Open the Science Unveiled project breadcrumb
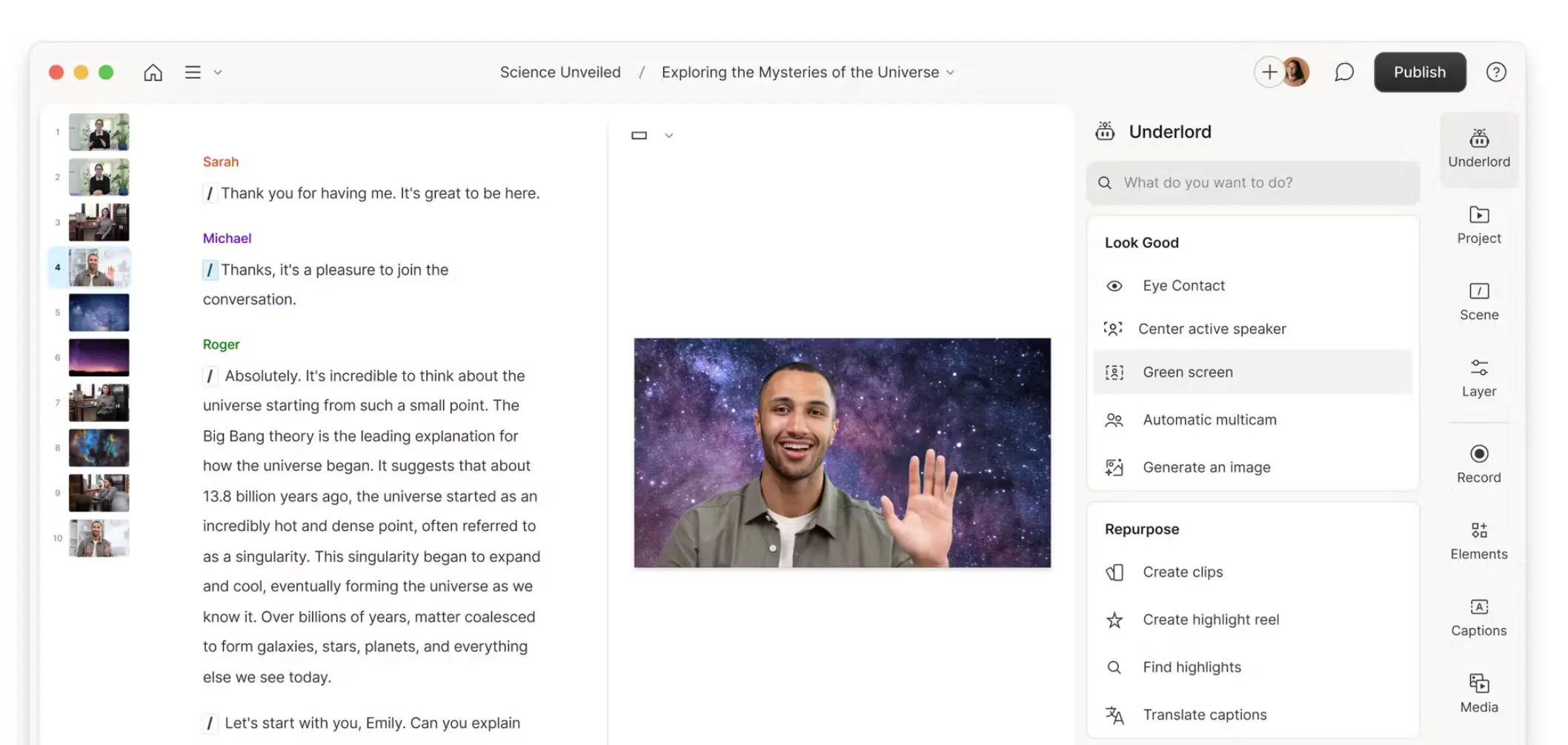 point(560,72)
